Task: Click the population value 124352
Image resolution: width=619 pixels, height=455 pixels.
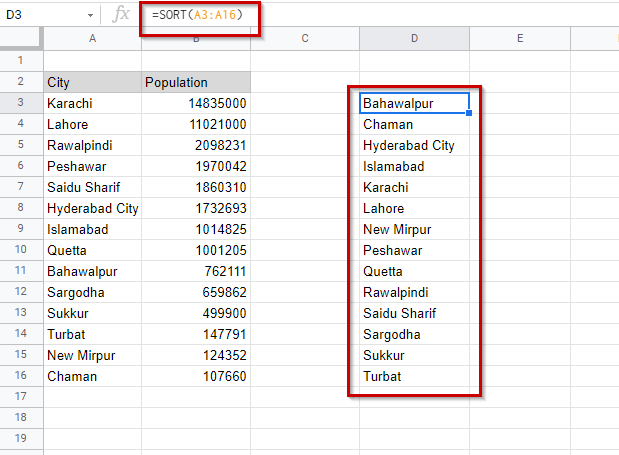Action: pyautogui.click(x=196, y=355)
